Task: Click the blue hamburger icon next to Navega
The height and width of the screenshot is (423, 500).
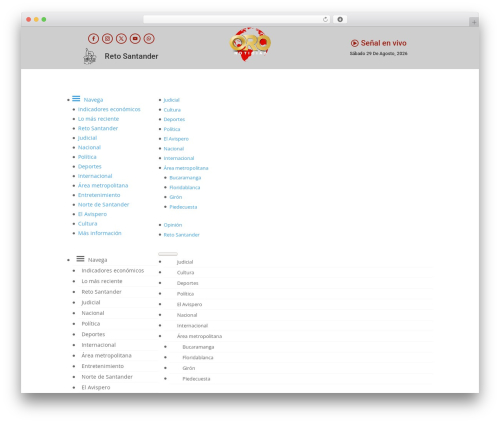Action: pyautogui.click(x=76, y=99)
